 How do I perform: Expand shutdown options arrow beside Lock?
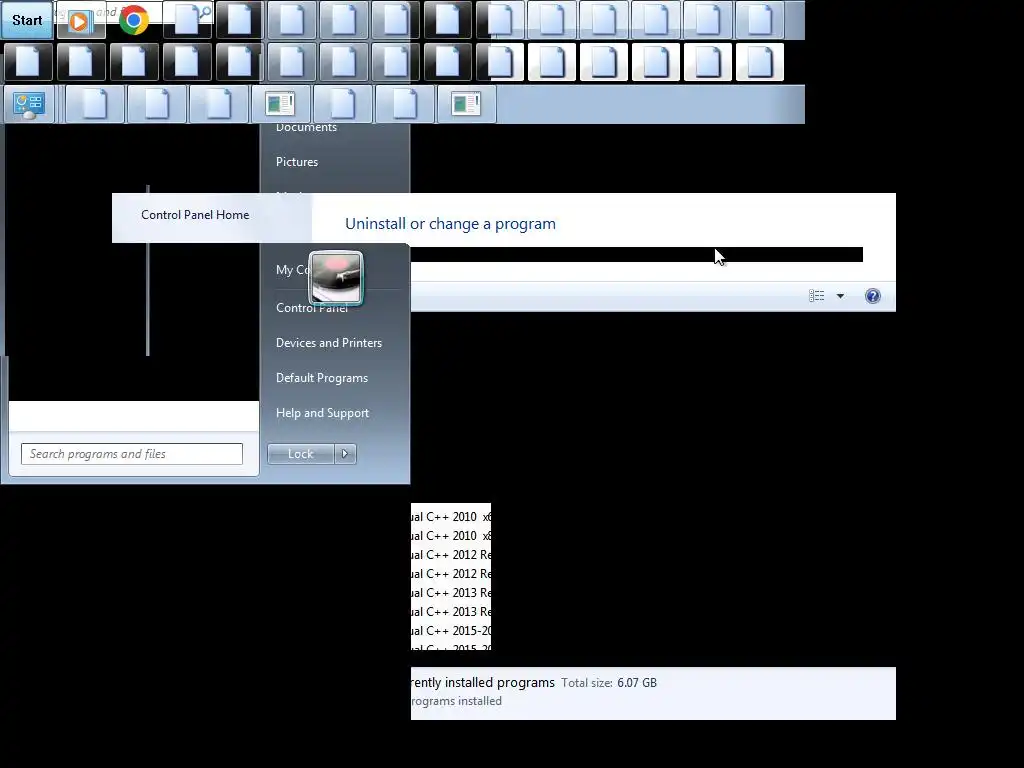click(x=345, y=454)
